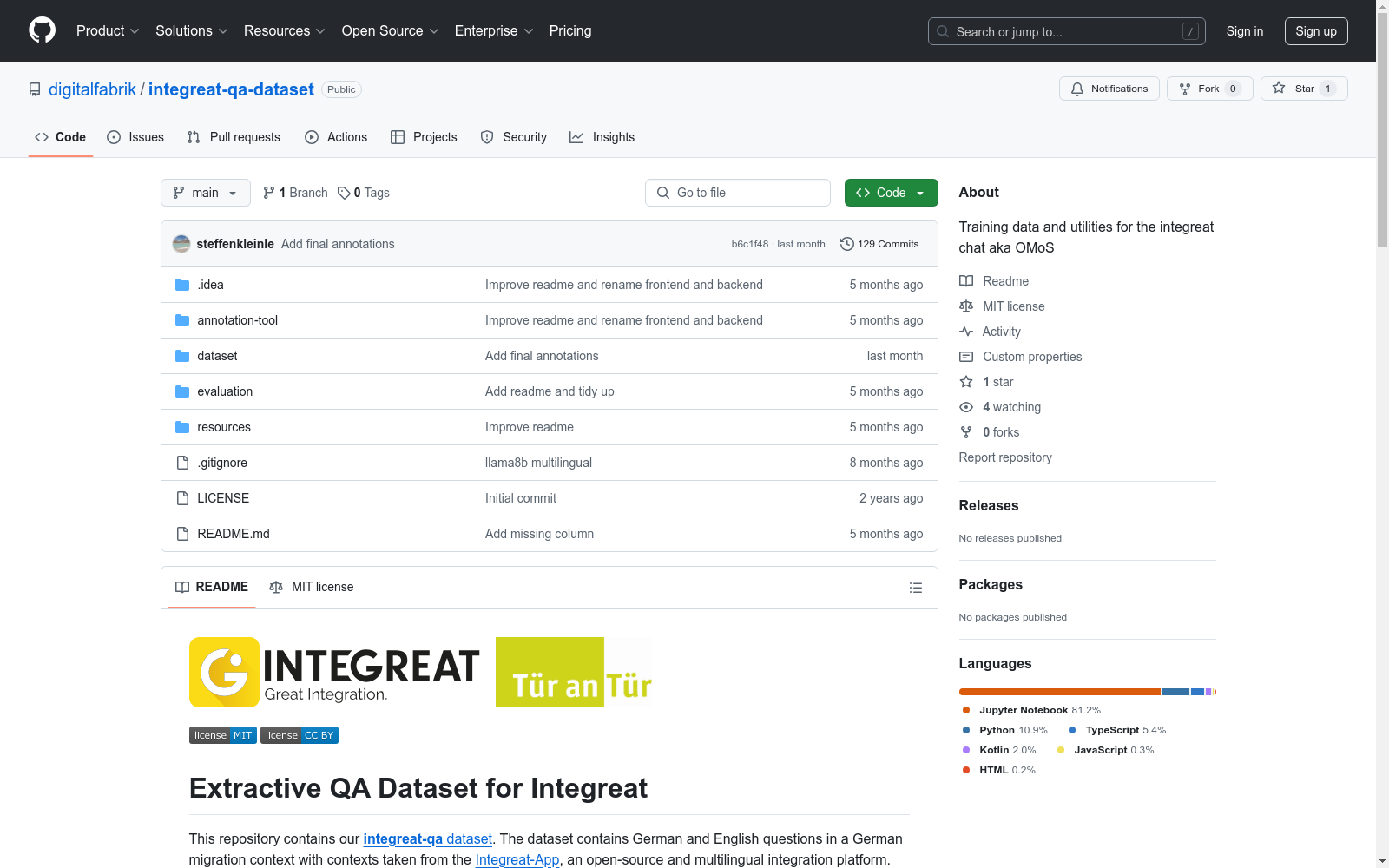Open the Pricing link
The image size is (1389, 868).
[570, 31]
